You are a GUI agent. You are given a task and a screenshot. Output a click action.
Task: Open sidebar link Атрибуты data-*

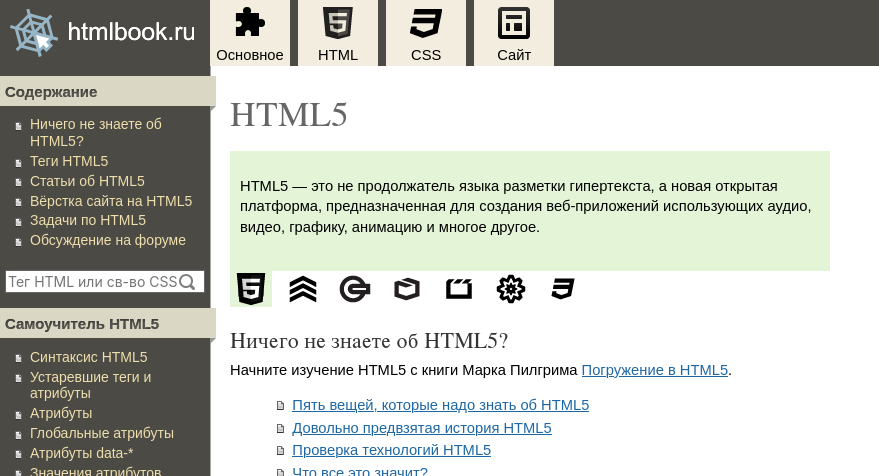tap(81, 453)
